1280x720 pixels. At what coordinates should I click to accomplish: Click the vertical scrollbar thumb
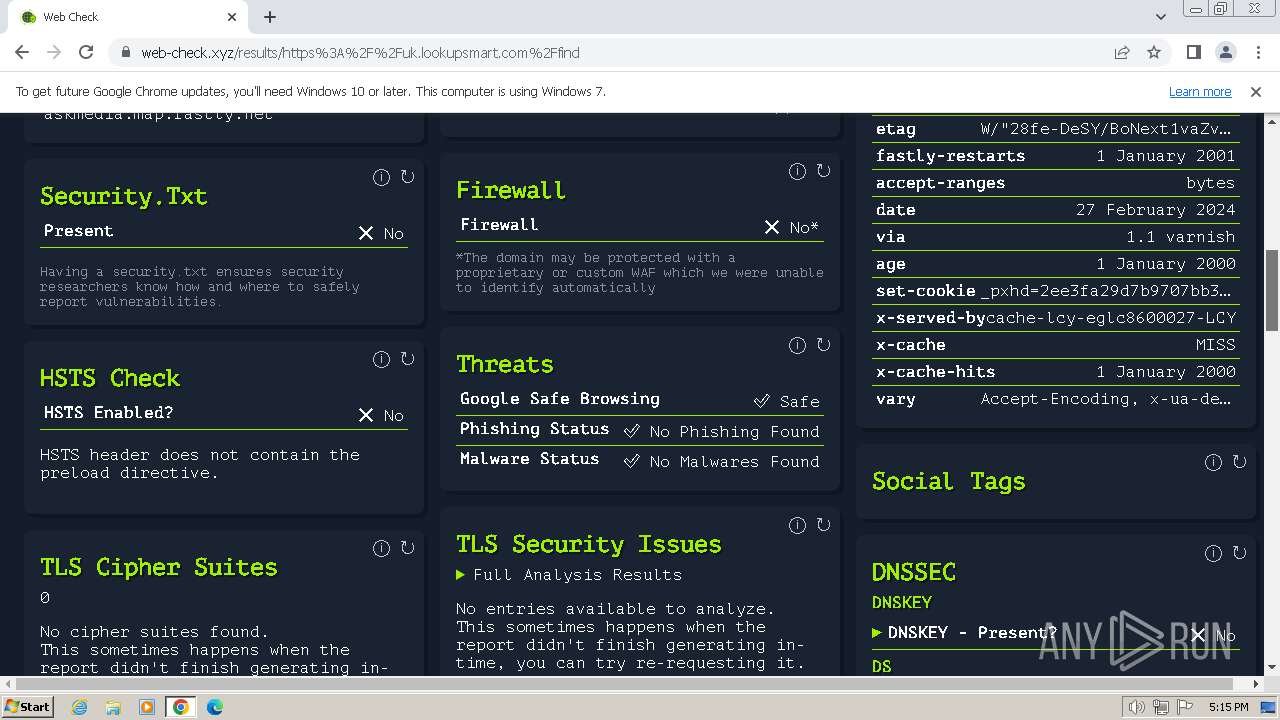coord(1272,290)
